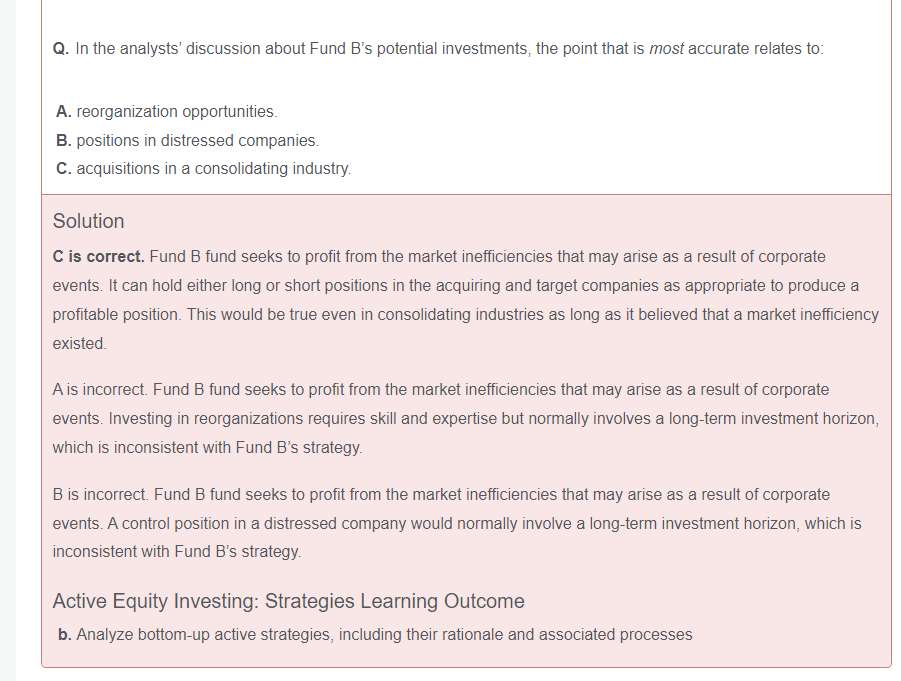
Task: Click 'inconsistent with Fund B's strategy.' final line
Action: [x=176, y=551]
